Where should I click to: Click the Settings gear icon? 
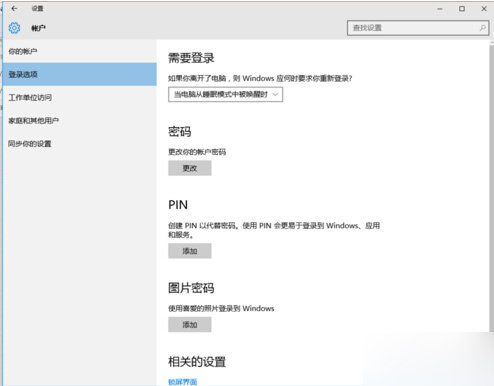click(x=14, y=28)
